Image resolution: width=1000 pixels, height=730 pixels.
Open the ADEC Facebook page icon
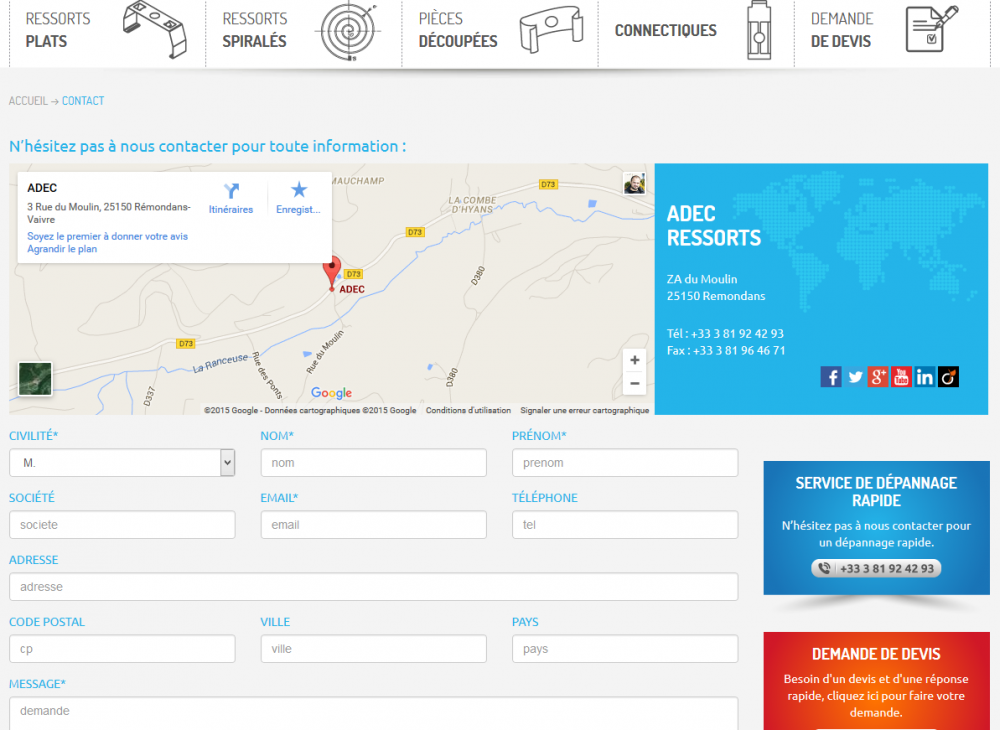(x=831, y=377)
